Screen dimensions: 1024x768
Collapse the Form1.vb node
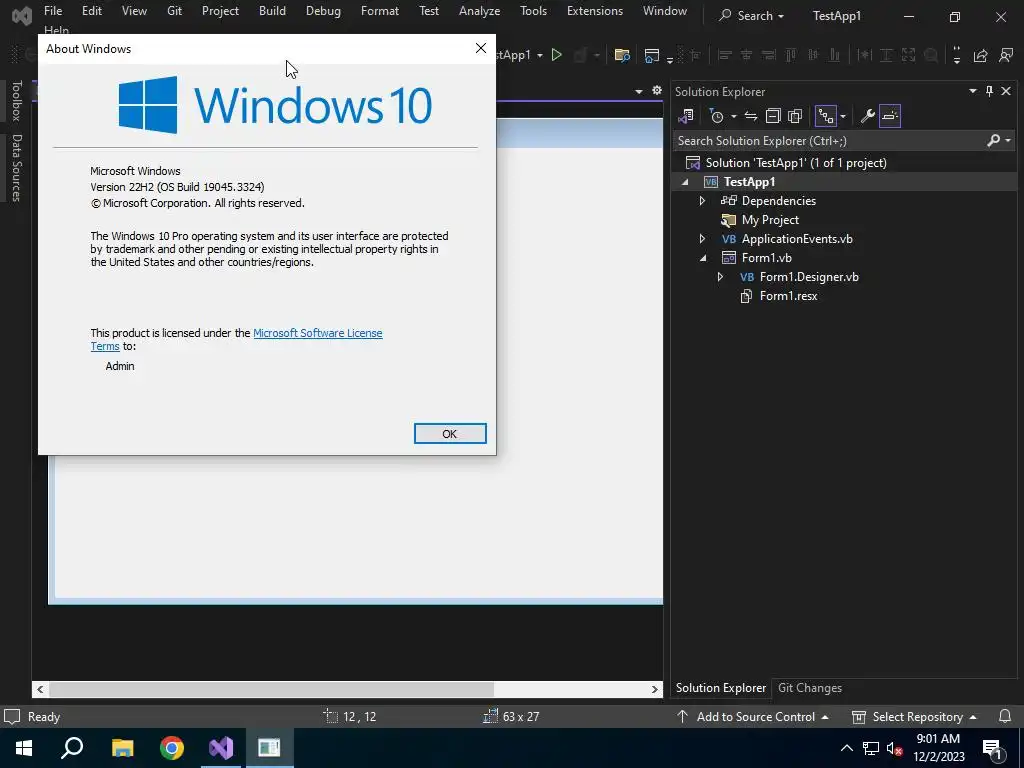click(x=703, y=258)
